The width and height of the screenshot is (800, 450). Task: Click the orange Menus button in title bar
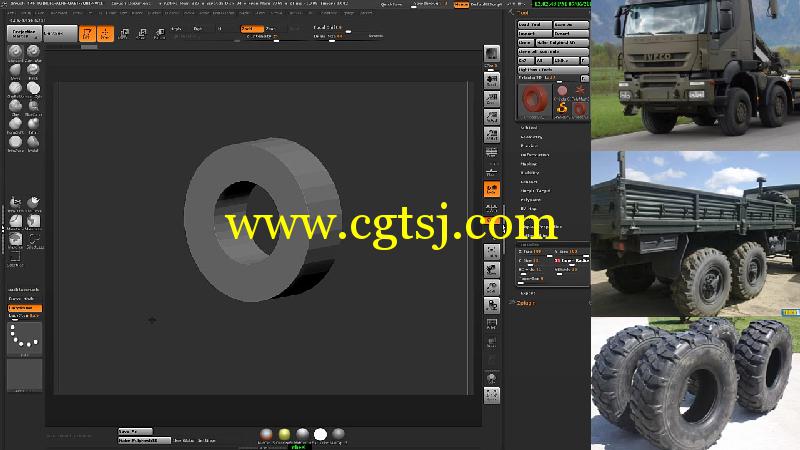click(x=461, y=4)
